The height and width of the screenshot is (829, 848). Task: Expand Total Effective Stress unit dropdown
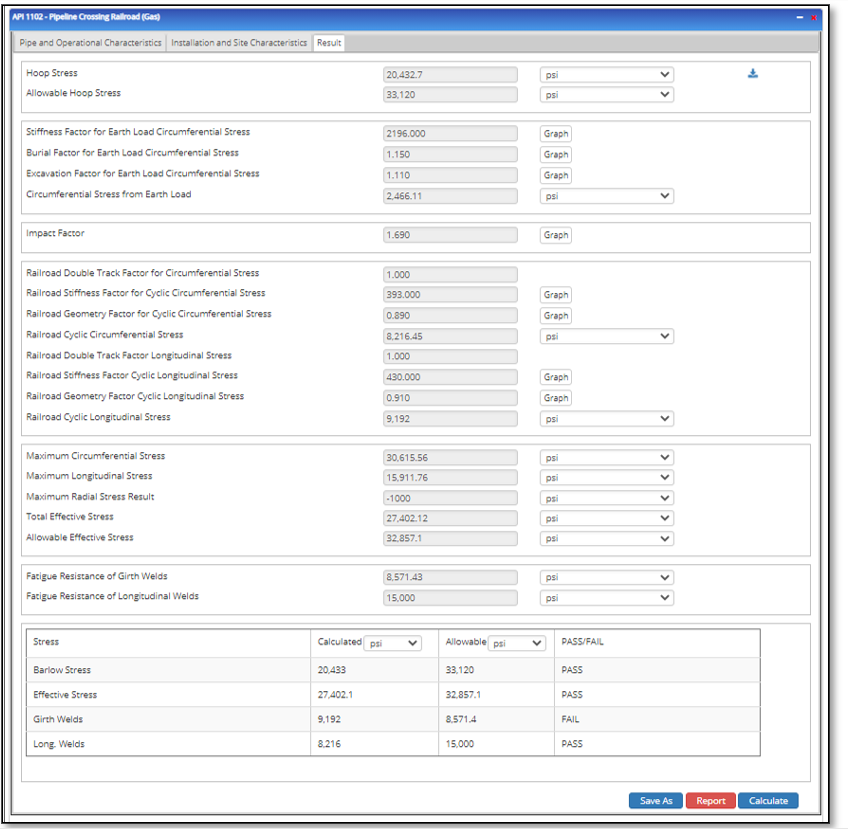[606, 518]
